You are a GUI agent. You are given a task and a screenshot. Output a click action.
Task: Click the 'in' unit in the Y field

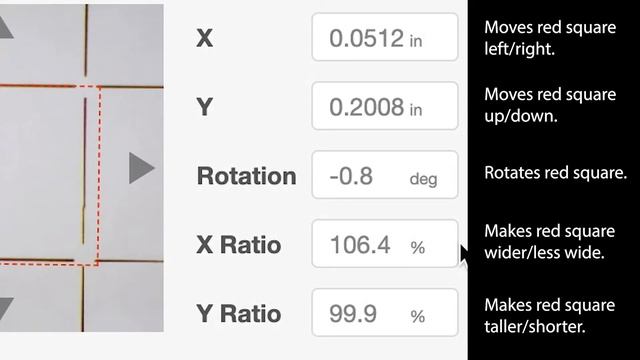click(416, 110)
